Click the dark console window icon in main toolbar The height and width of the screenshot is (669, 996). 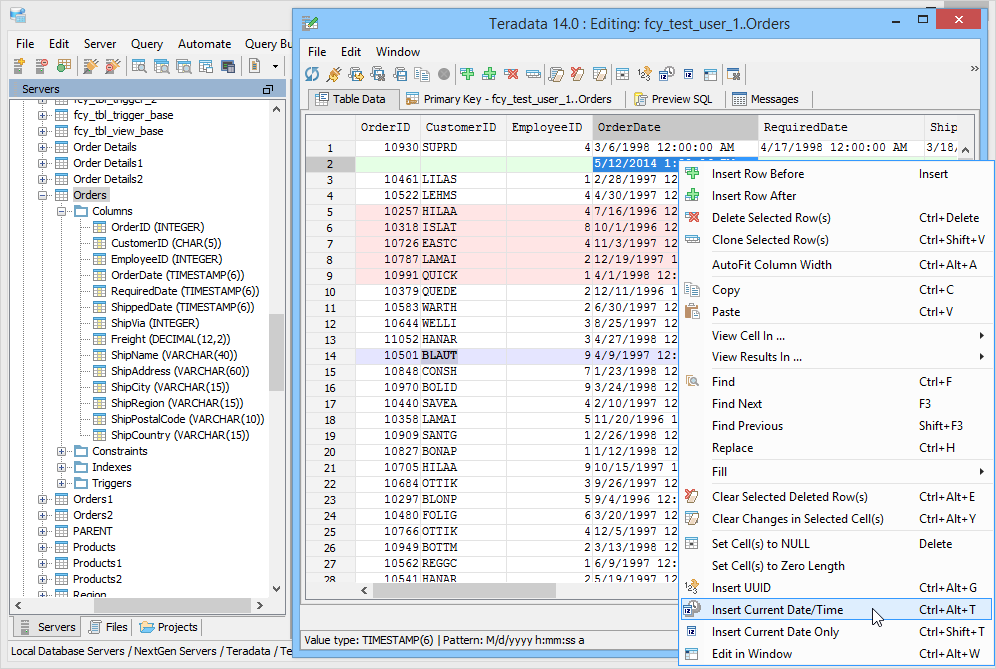click(228, 65)
